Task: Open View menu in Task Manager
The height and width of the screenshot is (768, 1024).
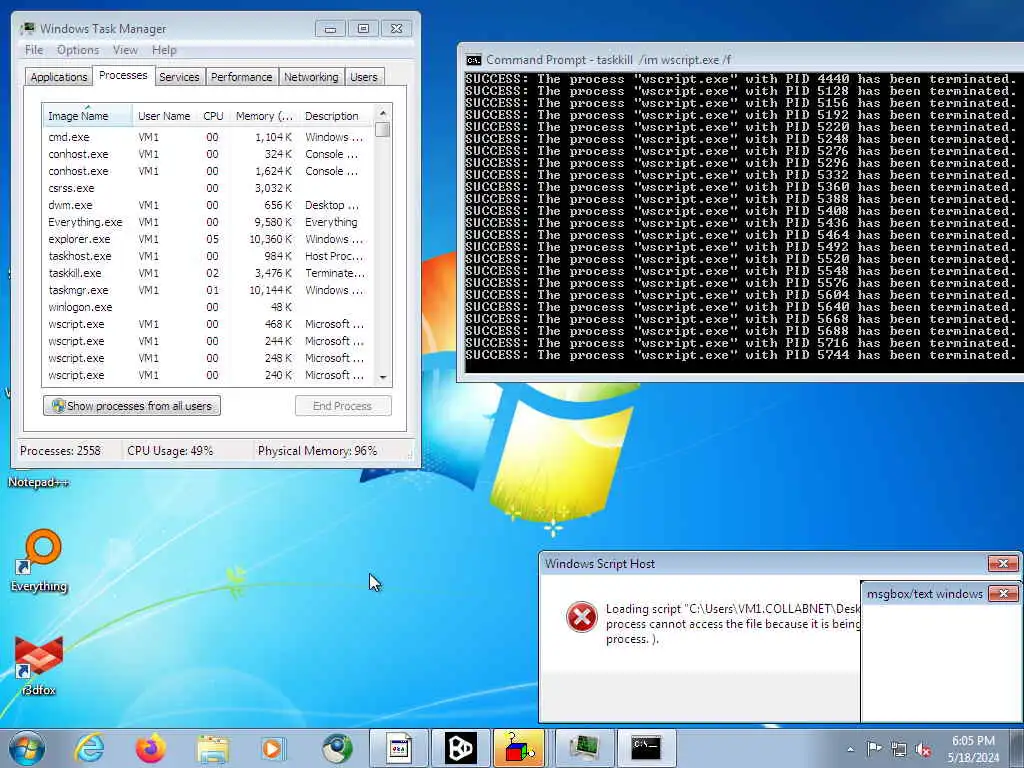Action: [125, 50]
